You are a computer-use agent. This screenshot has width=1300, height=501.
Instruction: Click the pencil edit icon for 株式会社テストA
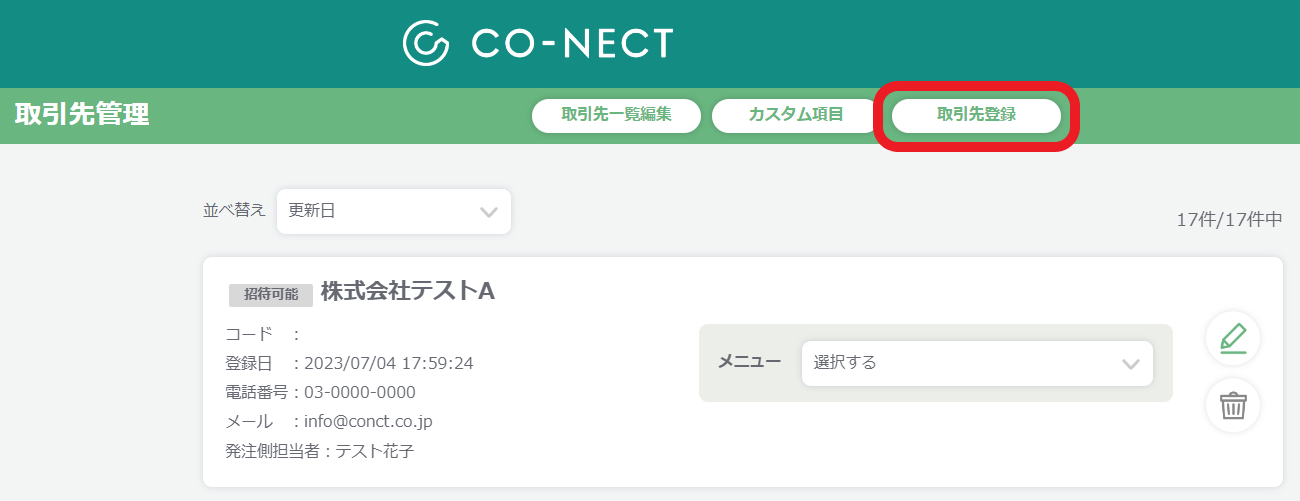pyautogui.click(x=1233, y=339)
